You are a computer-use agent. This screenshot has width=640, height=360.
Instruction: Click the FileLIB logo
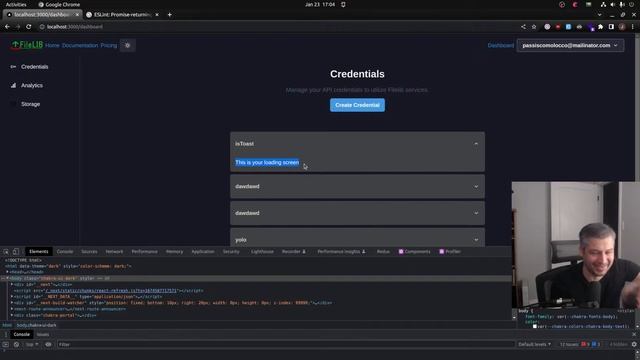coord(27,45)
